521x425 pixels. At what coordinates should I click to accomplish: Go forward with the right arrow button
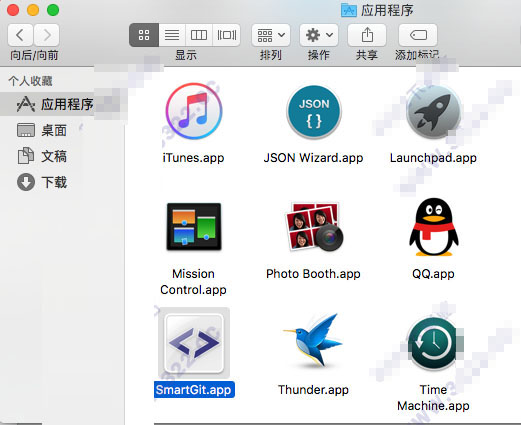pyautogui.click(x=47, y=35)
